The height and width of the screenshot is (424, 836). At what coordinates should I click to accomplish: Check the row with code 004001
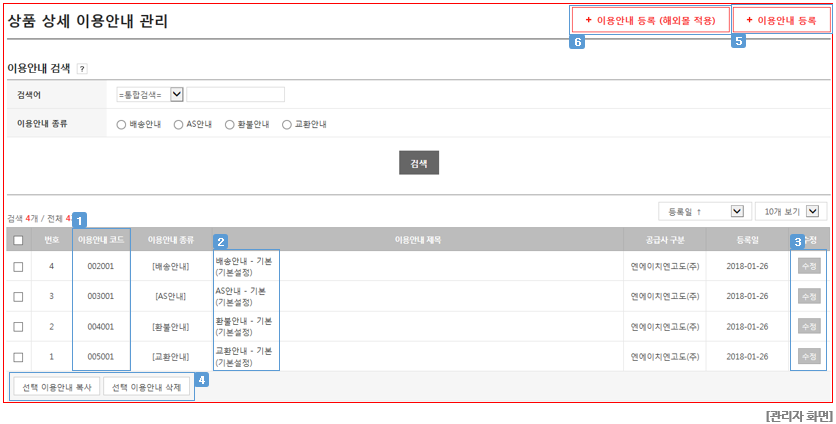click(18, 327)
